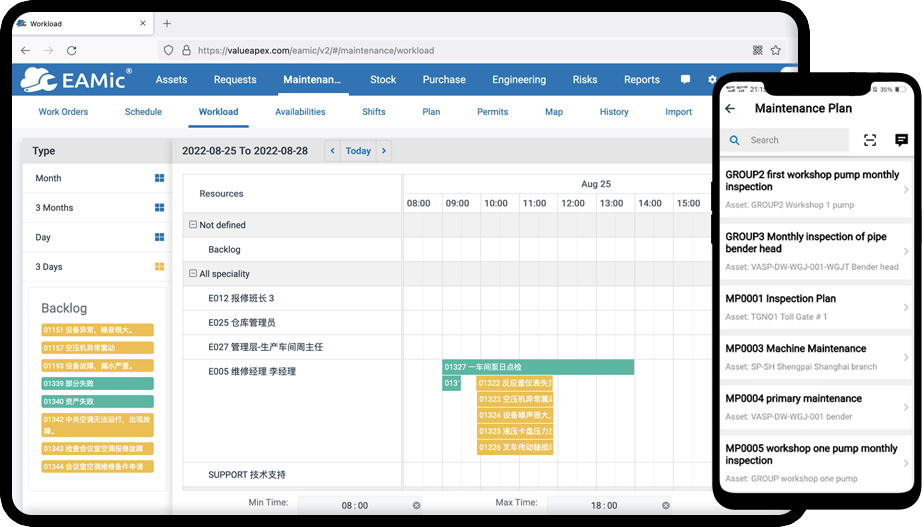Tap the search magnifier icon on phone

tap(734, 140)
